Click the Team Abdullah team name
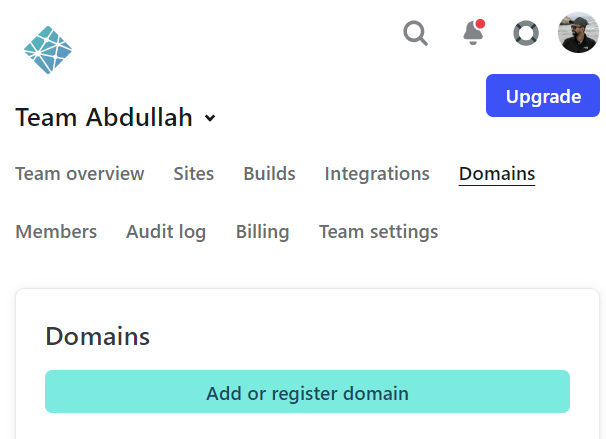This screenshot has height=439, width=606. 104,117
